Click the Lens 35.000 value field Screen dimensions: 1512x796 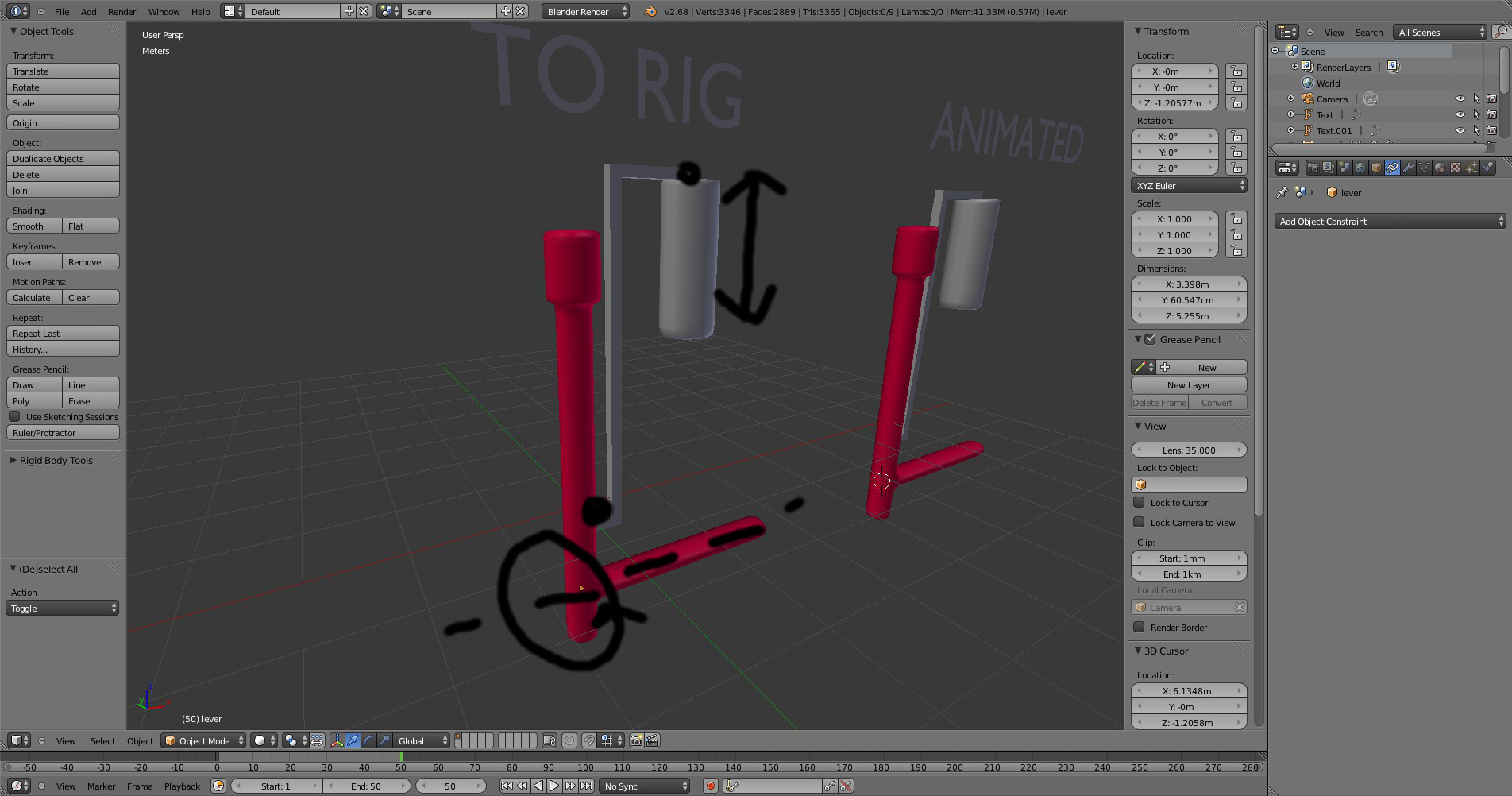click(x=1189, y=450)
